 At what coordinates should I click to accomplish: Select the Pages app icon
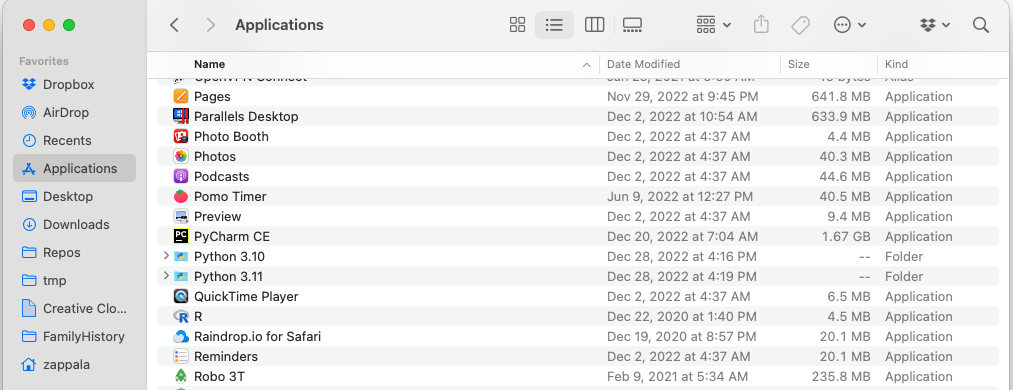coord(181,96)
